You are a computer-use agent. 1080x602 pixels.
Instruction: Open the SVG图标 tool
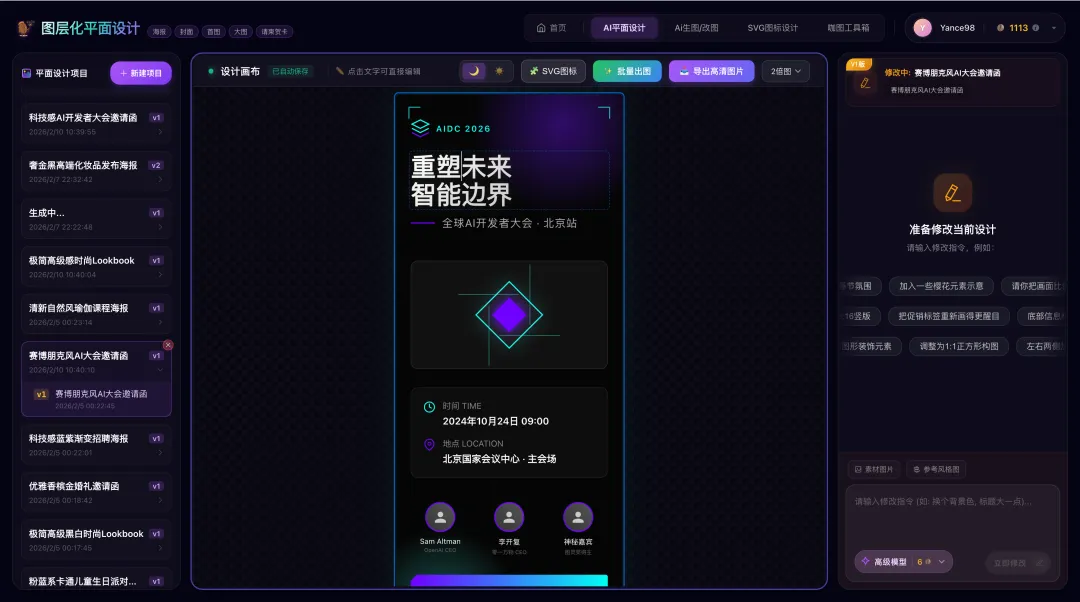(x=553, y=71)
